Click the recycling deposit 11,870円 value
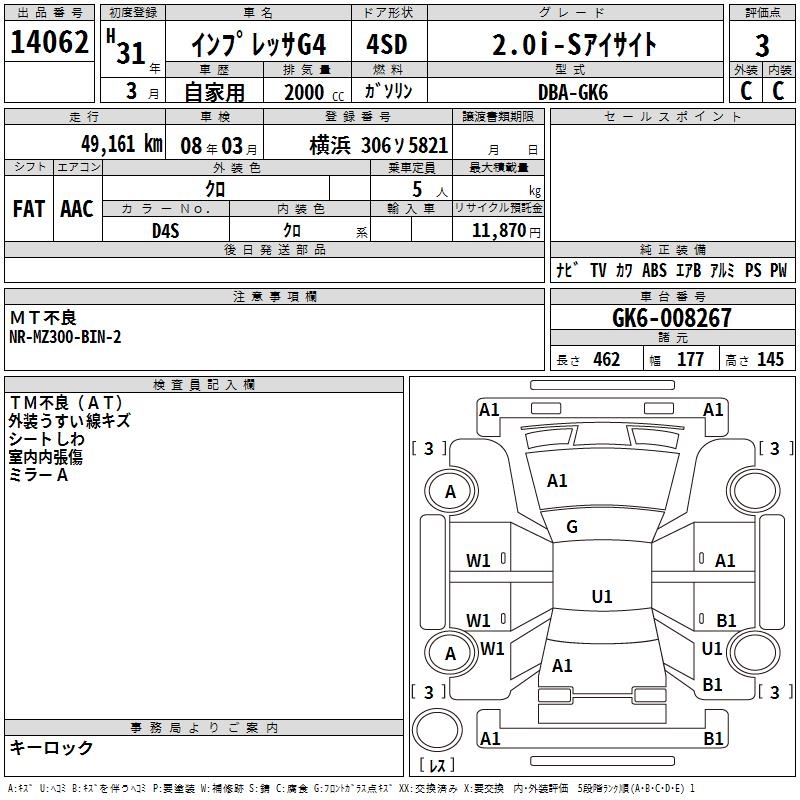The width and height of the screenshot is (800, 800). 507,230
